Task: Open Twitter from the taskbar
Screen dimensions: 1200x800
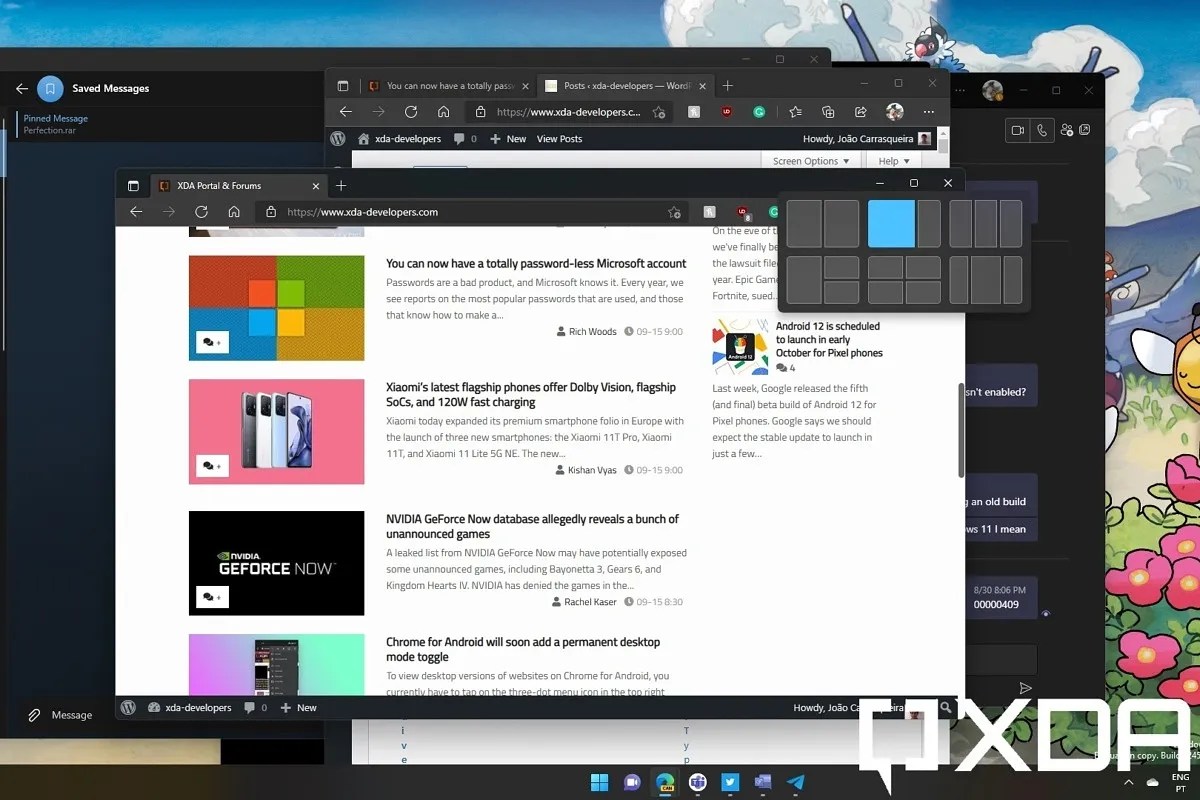Action: [x=730, y=782]
